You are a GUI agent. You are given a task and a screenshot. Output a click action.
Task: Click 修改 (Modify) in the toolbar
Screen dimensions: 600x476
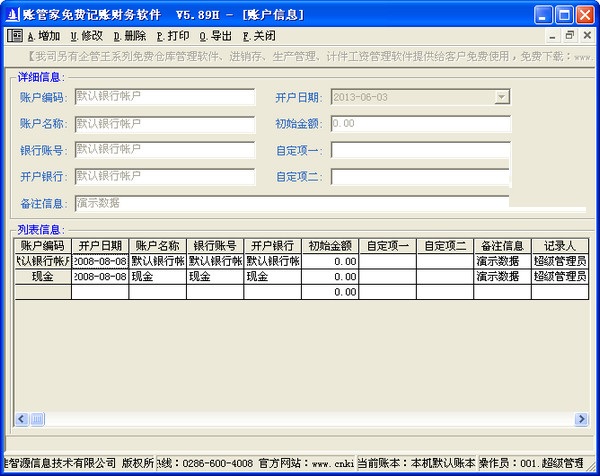[x=87, y=36]
